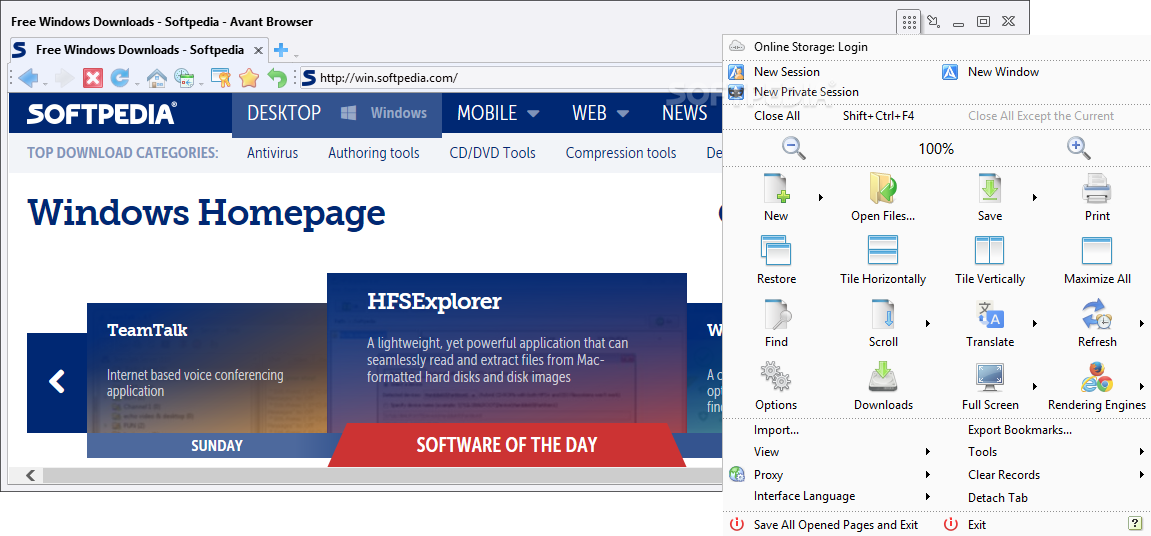The height and width of the screenshot is (536, 1151).
Task: Open the CD/DVD Tools category link
Action: point(493,153)
